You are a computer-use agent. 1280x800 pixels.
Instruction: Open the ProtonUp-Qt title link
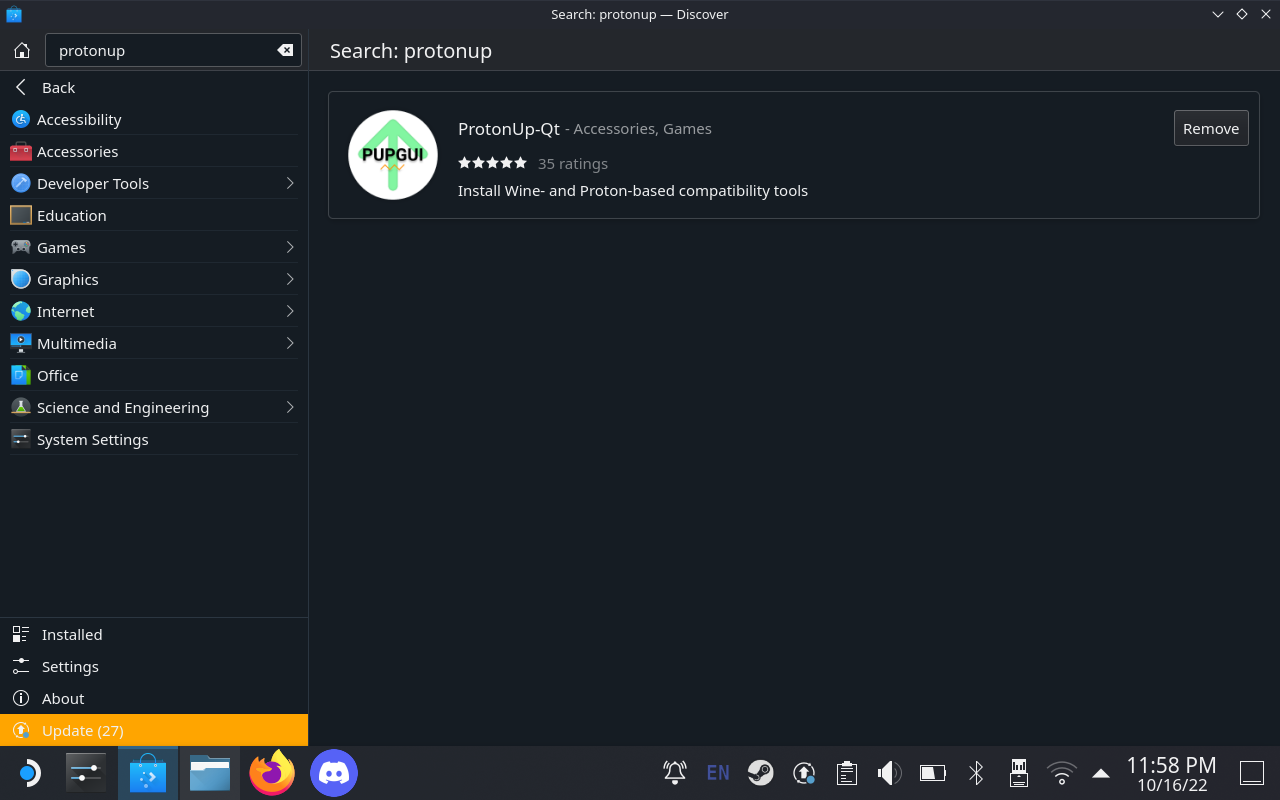[509, 128]
